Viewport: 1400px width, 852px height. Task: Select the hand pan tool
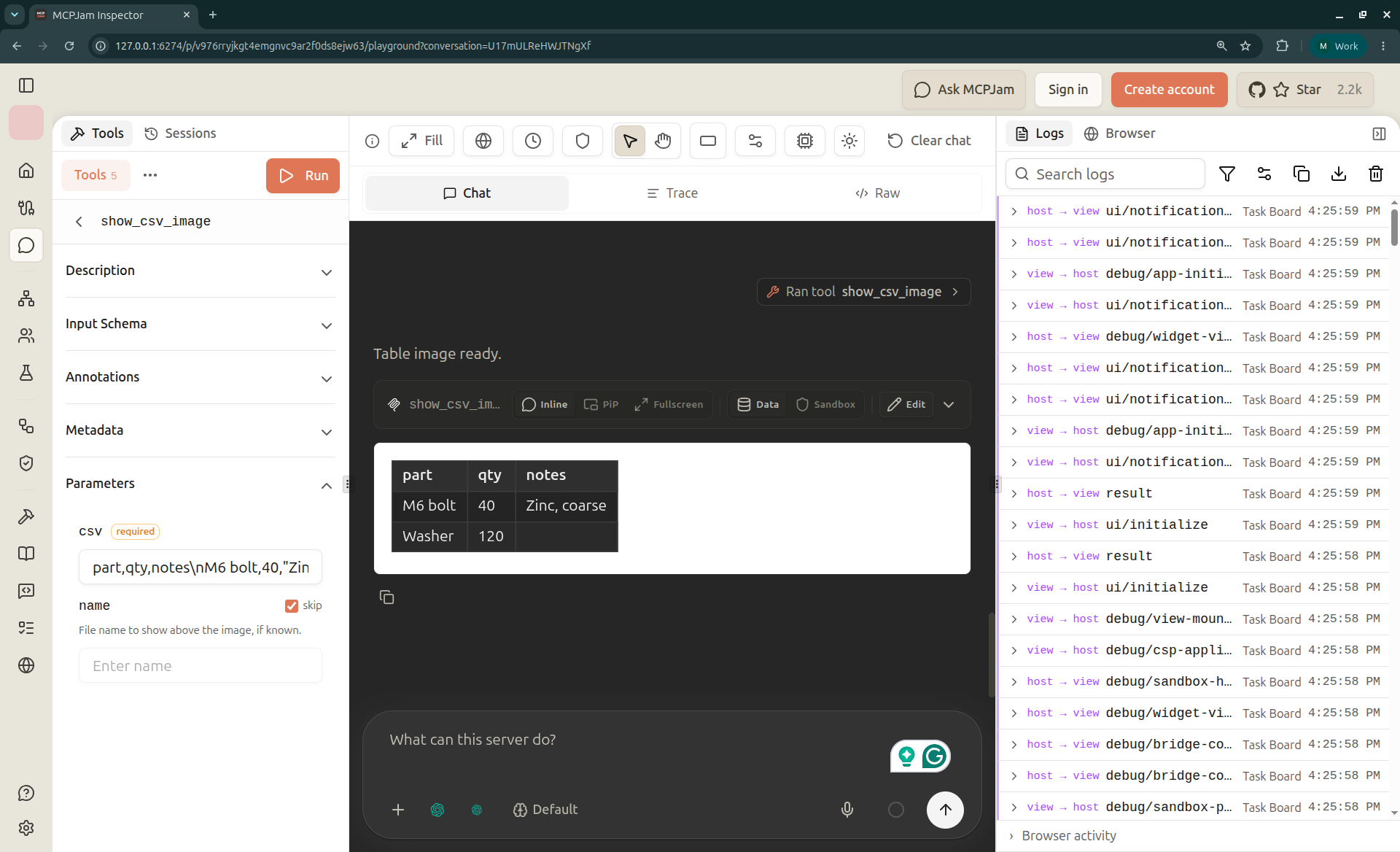[663, 141]
